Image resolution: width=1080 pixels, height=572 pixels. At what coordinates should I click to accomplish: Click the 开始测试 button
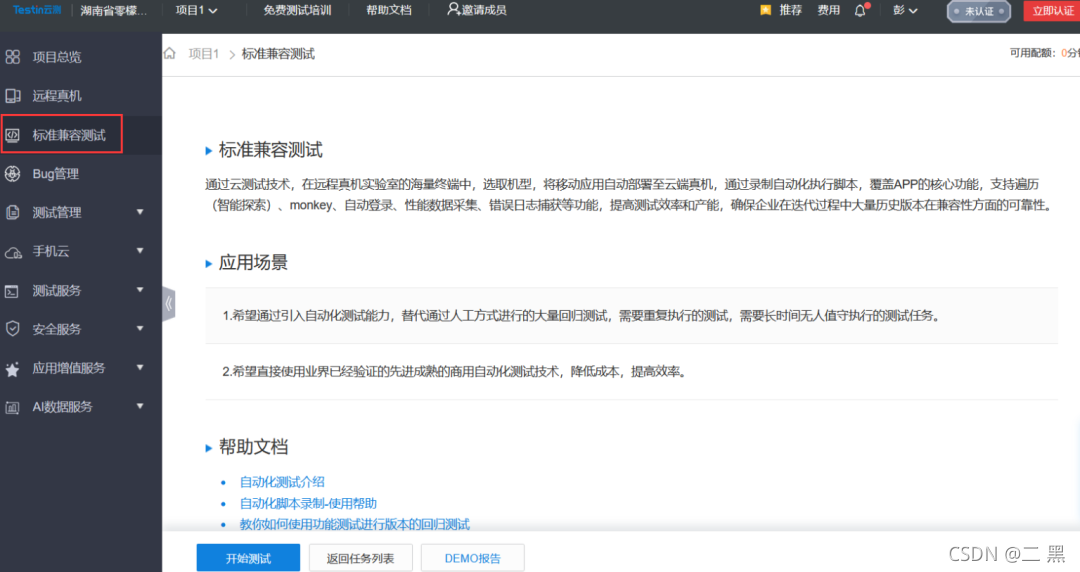(248, 558)
